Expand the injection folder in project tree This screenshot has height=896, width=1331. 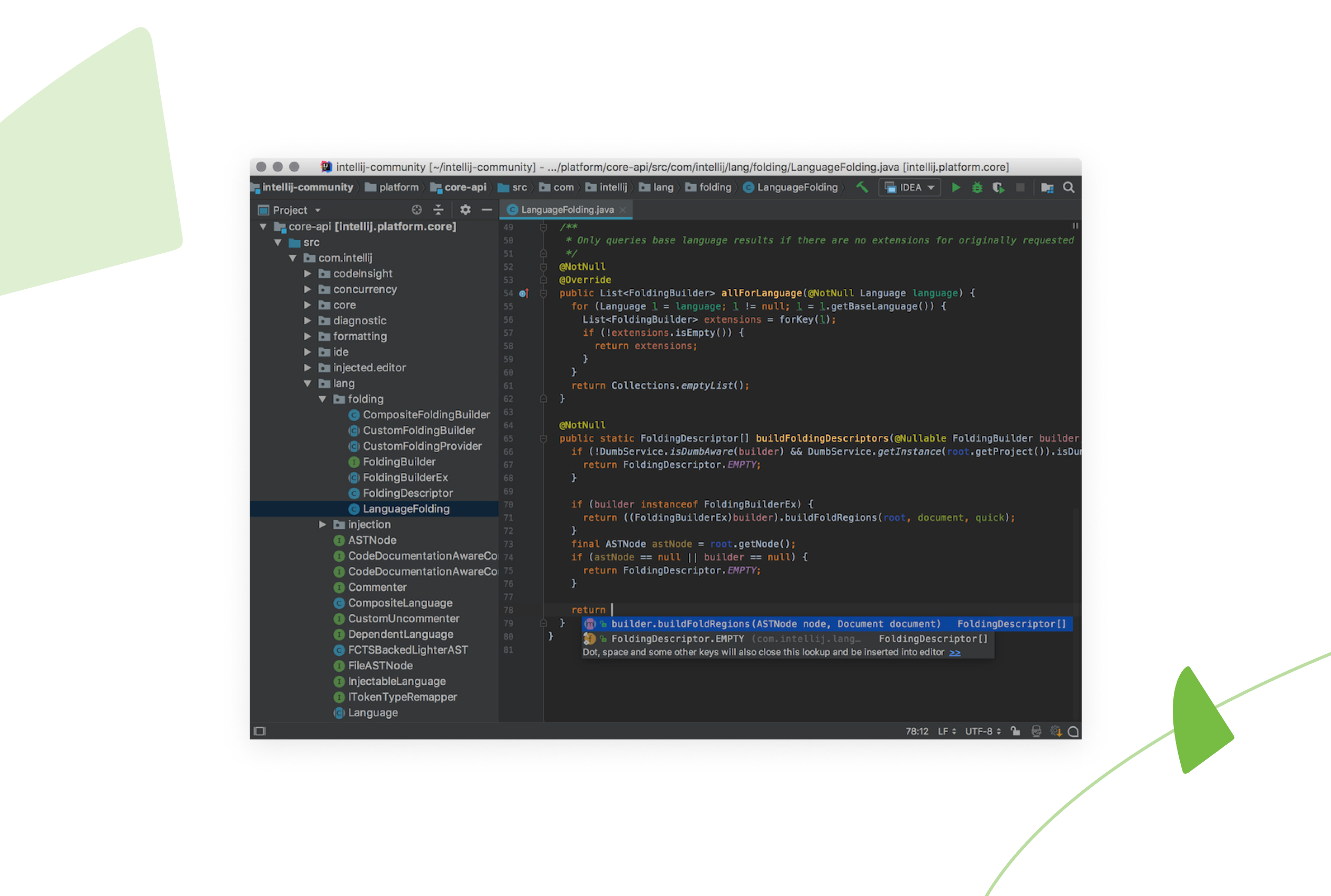[318, 524]
